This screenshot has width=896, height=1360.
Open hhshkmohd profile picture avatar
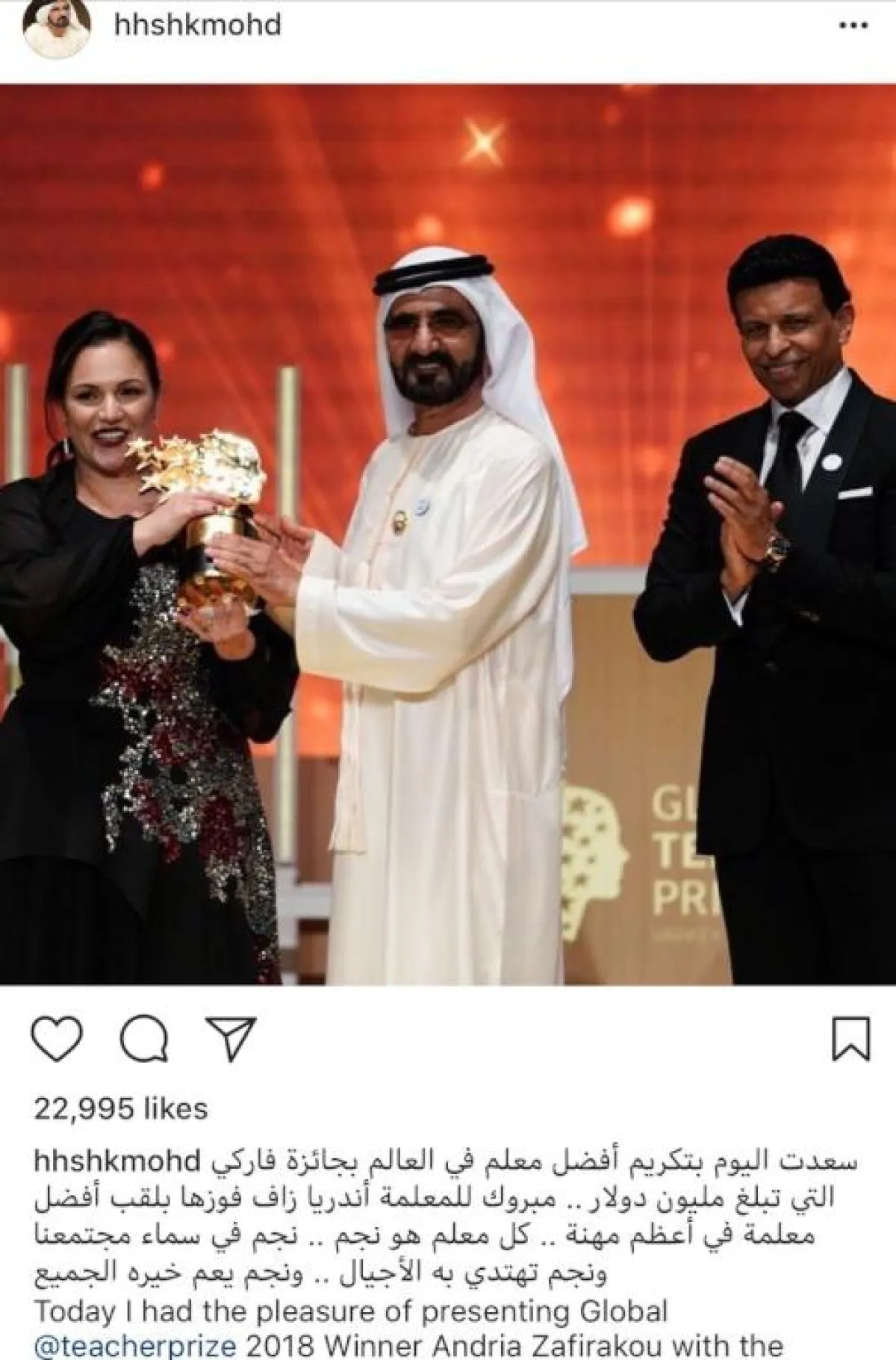point(57,28)
